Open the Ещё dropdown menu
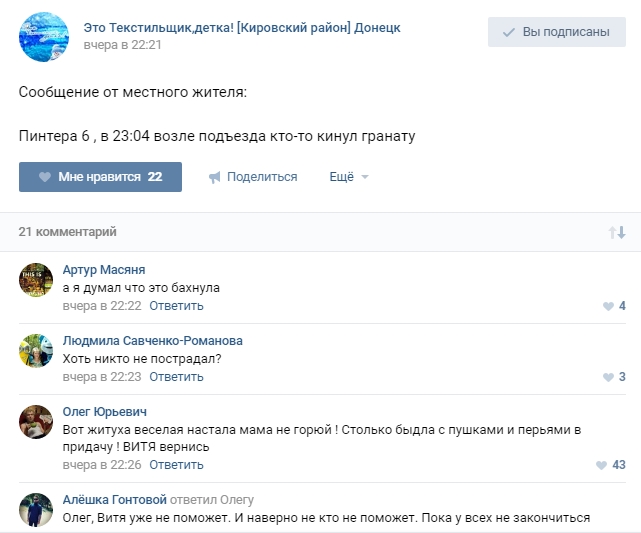The width and height of the screenshot is (641, 533). point(349,177)
